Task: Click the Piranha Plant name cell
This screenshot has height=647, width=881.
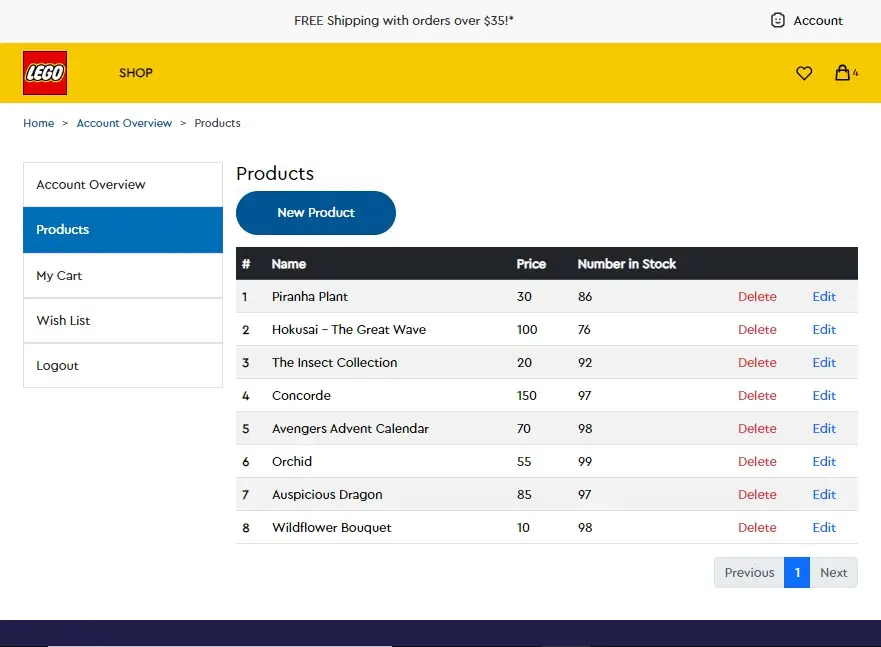Action: (x=310, y=297)
